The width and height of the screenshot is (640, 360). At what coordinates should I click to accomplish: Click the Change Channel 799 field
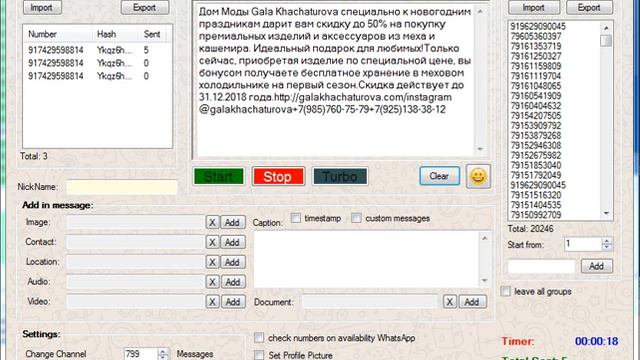click(140, 353)
